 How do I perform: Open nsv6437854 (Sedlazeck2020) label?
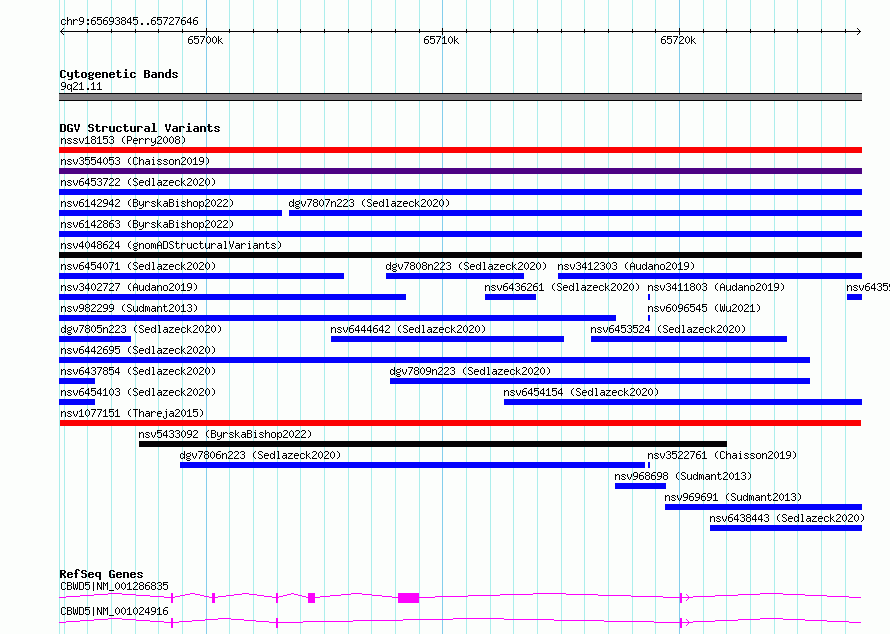click(138, 371)
